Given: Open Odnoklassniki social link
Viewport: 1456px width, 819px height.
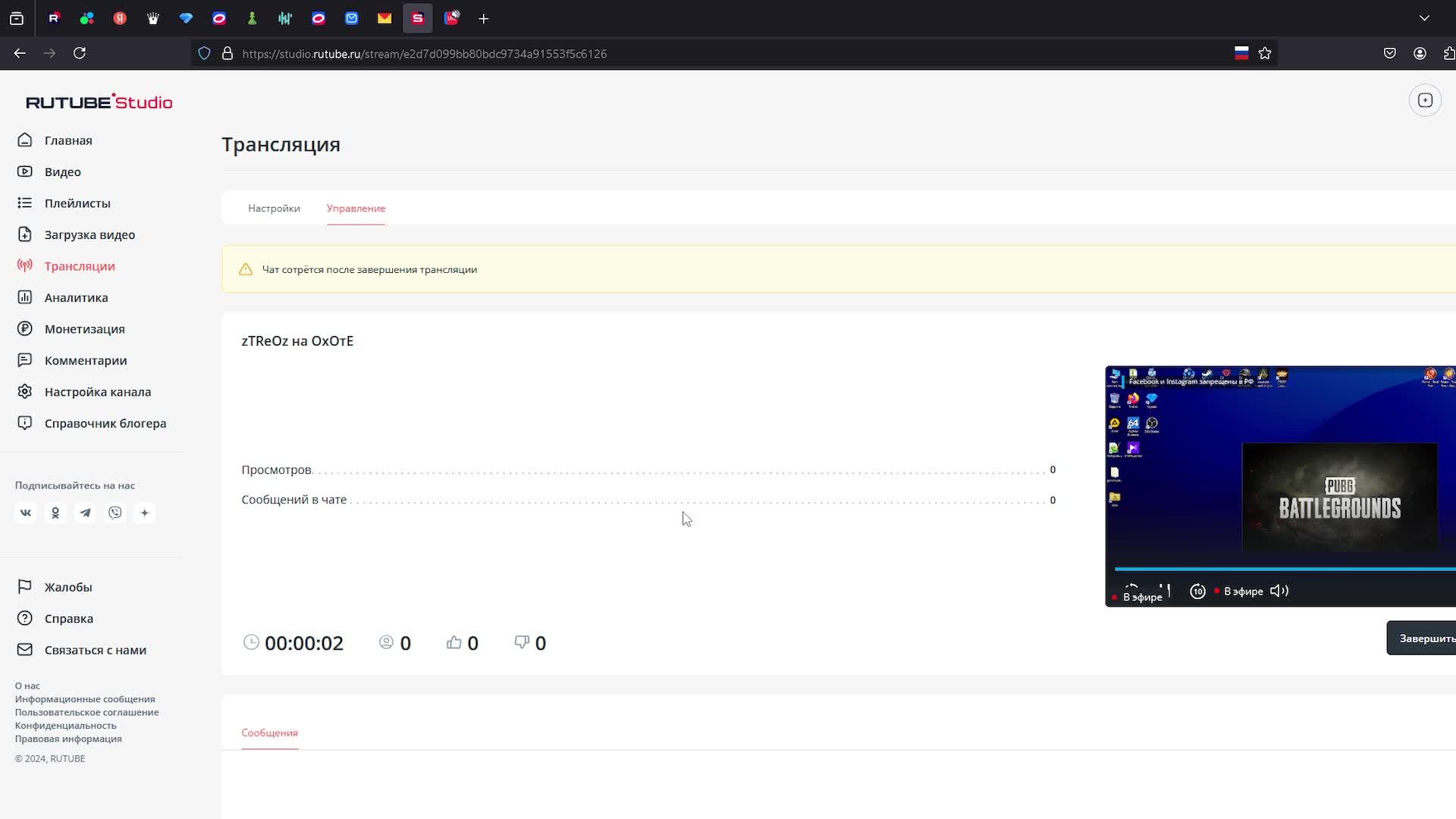Looking at the screenshot, I should point(55,513).
